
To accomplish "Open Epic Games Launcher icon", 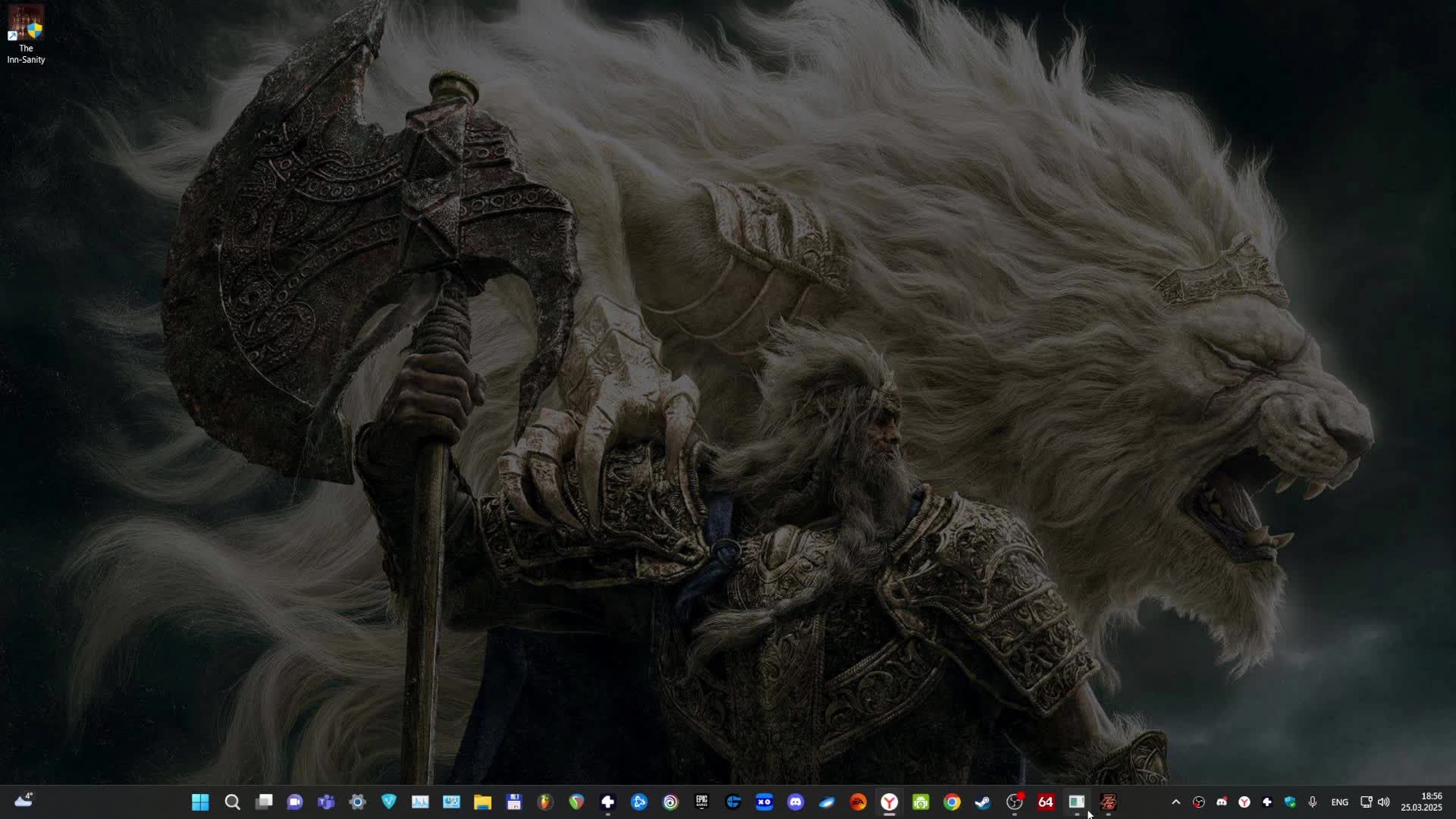I will click(x=701, y=802).
